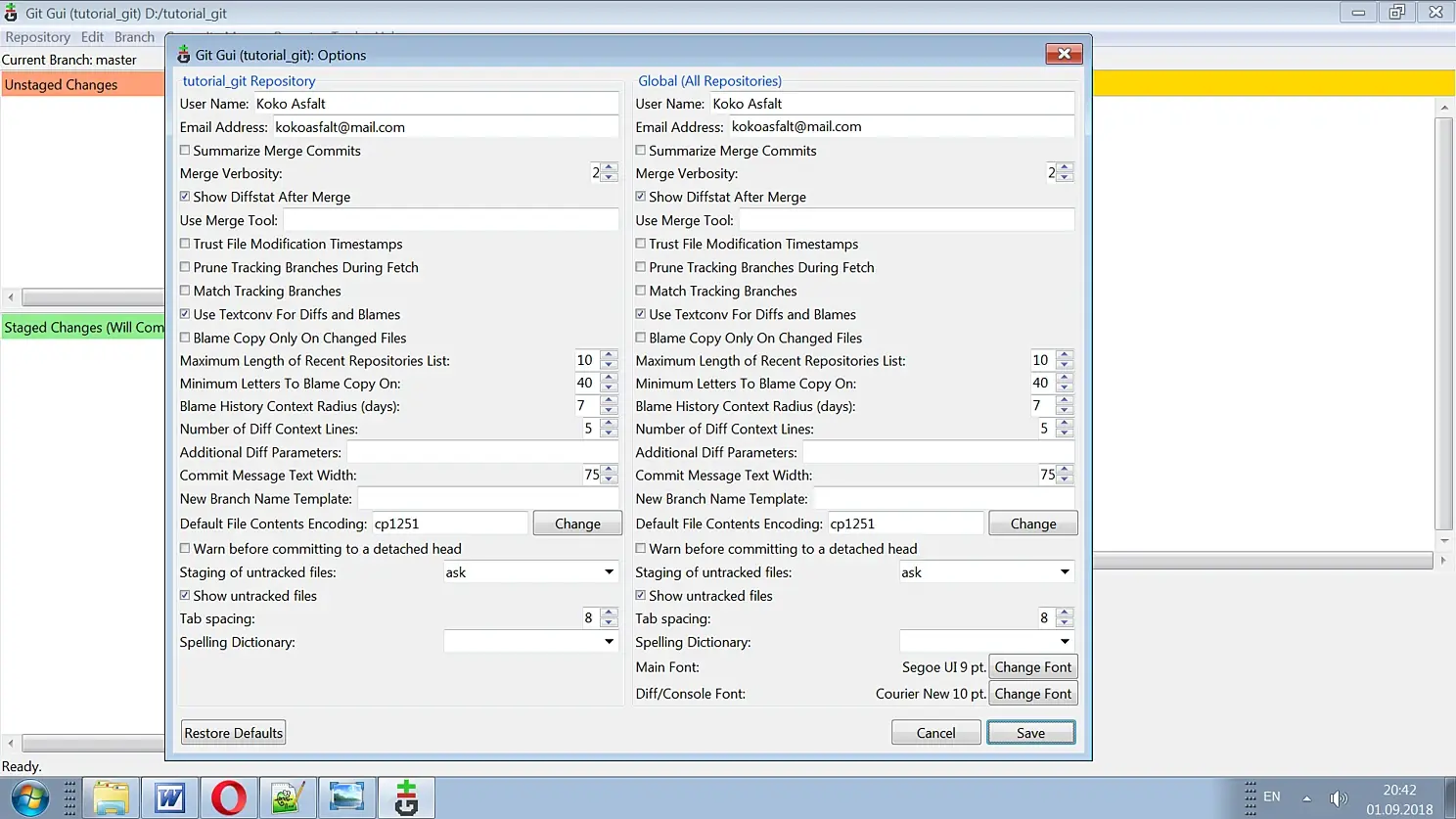Open the Repository menu

(x=38, y=37)
